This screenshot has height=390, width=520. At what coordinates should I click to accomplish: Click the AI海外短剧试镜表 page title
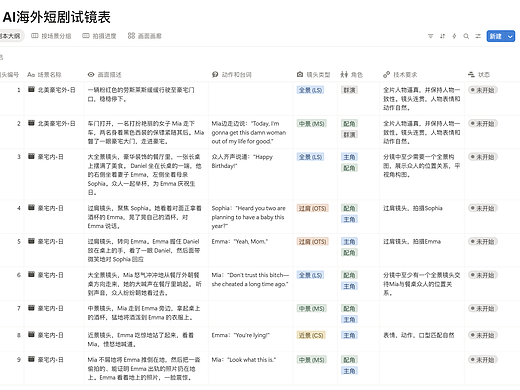coord(57,17)
